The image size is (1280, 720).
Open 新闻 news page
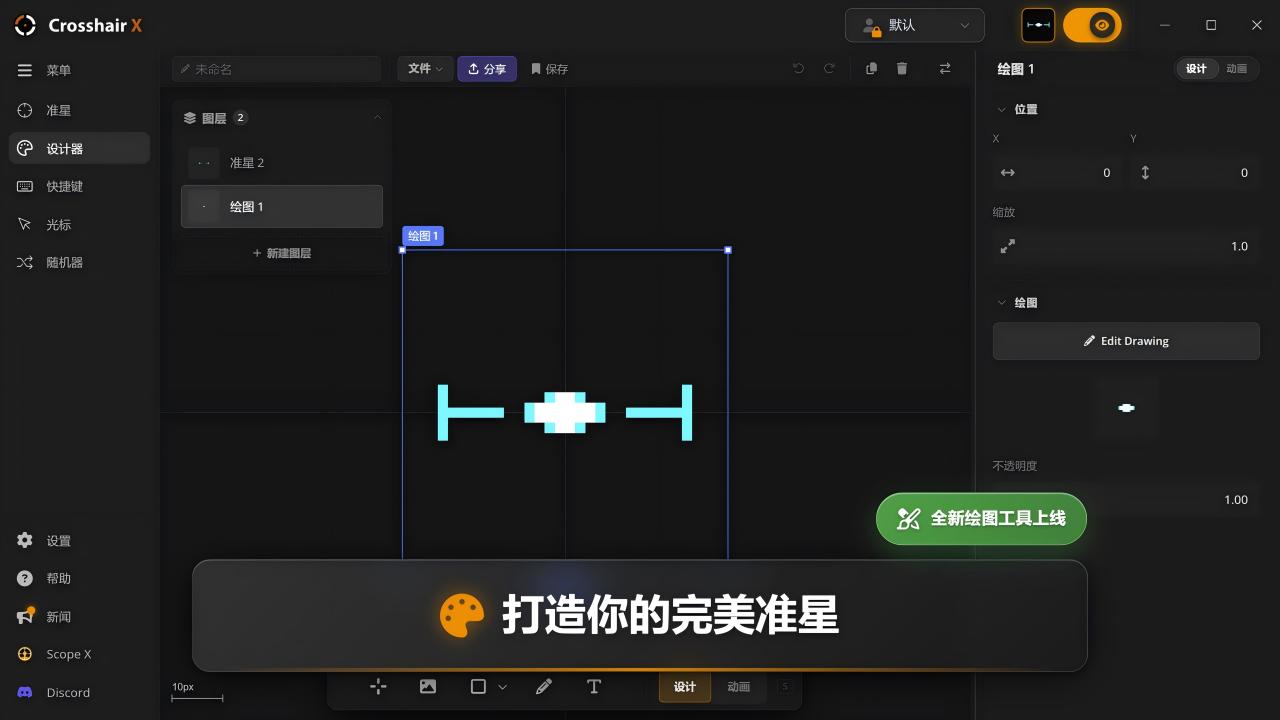[79, 616]
